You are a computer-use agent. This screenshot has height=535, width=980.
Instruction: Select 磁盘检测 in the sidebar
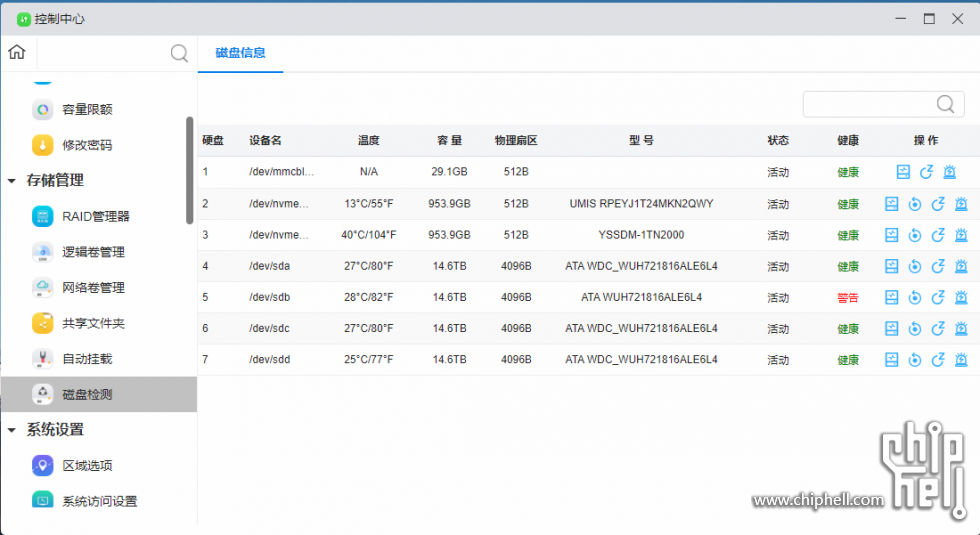pyautogui.click(x=99, y=394)
